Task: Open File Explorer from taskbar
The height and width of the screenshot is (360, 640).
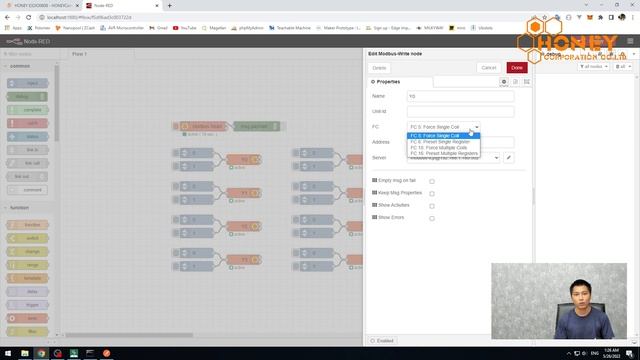Action: (25, 353)
